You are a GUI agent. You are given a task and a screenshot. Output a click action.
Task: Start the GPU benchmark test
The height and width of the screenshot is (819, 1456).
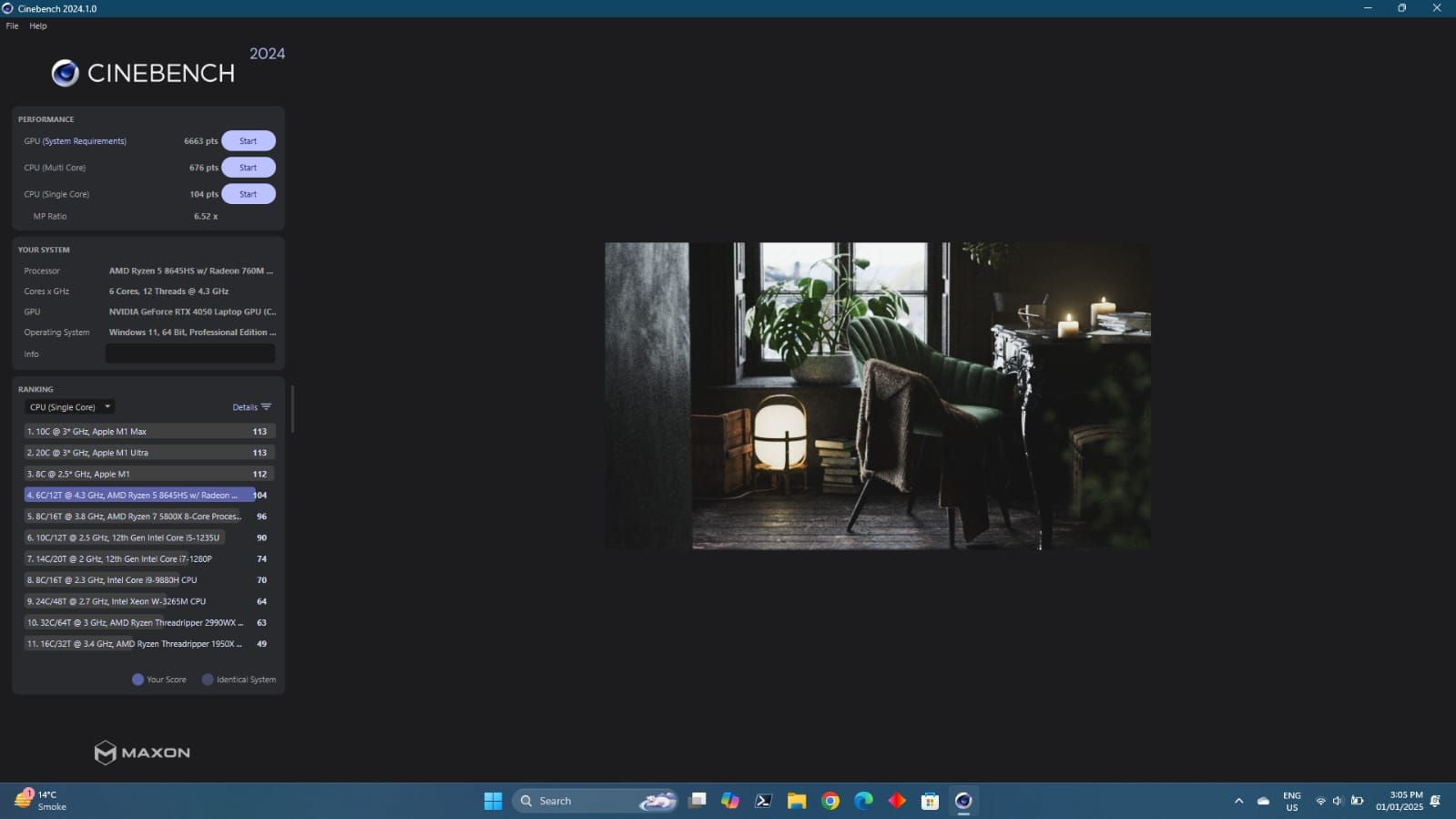(x=248, y=141)
